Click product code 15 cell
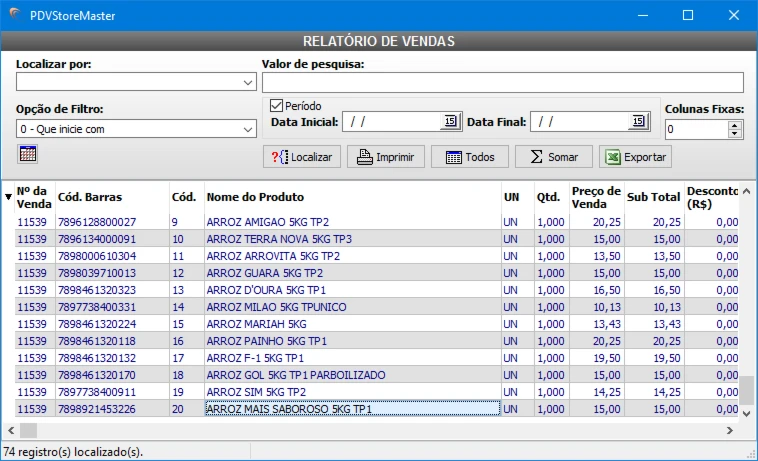This screenshot has height=461, width=758. 187,324
